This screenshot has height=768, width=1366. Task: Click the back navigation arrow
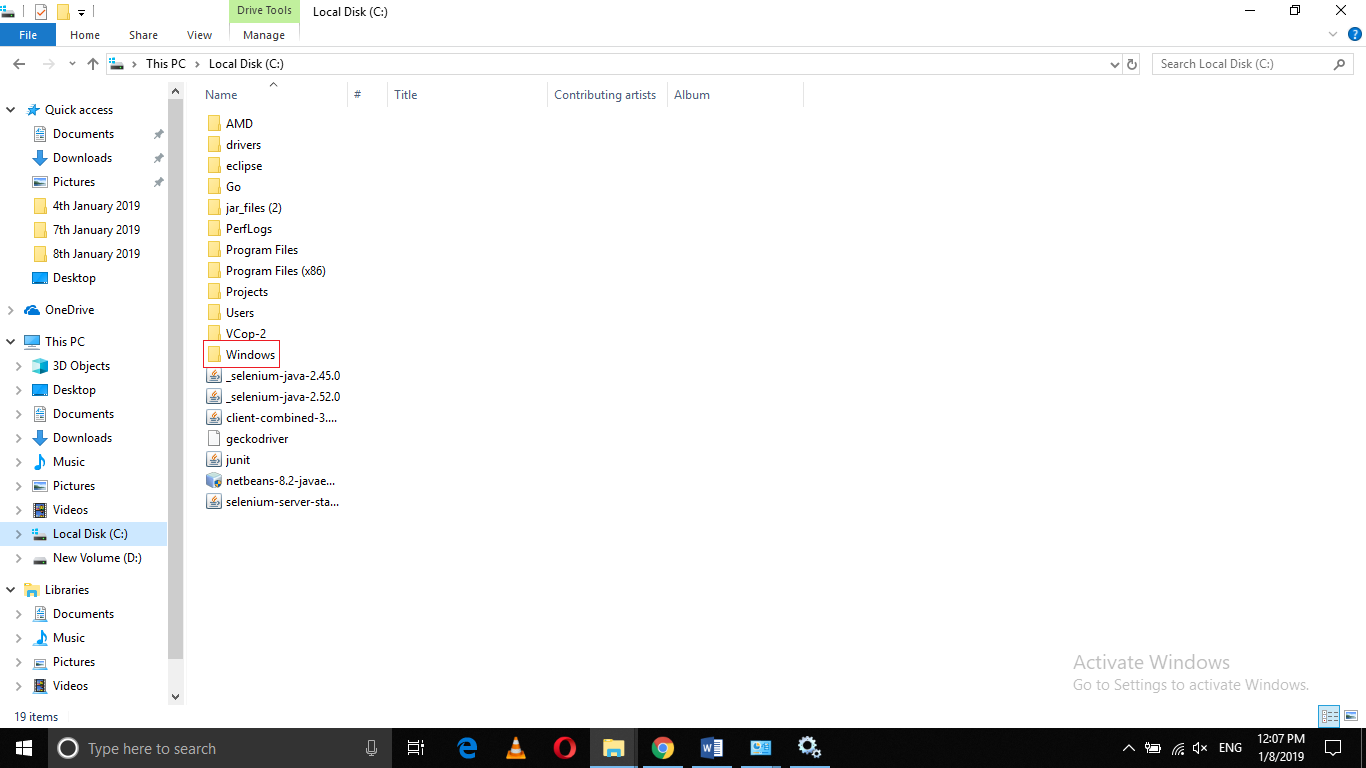click(x=18, y=63)
